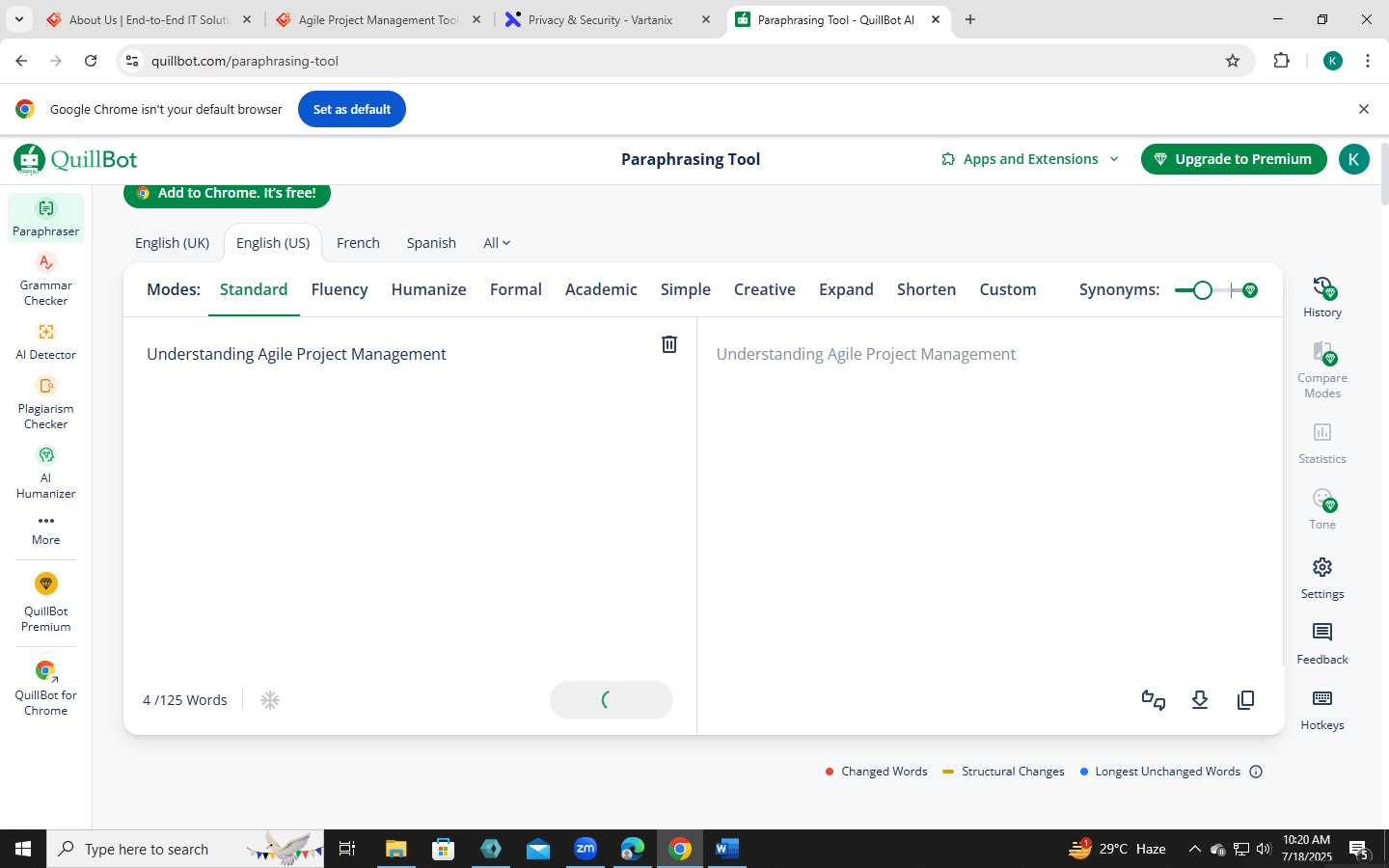Open History panel
Image resolution: width=1389 pixels, height=868 pixels.
[x=1322, y=297]
